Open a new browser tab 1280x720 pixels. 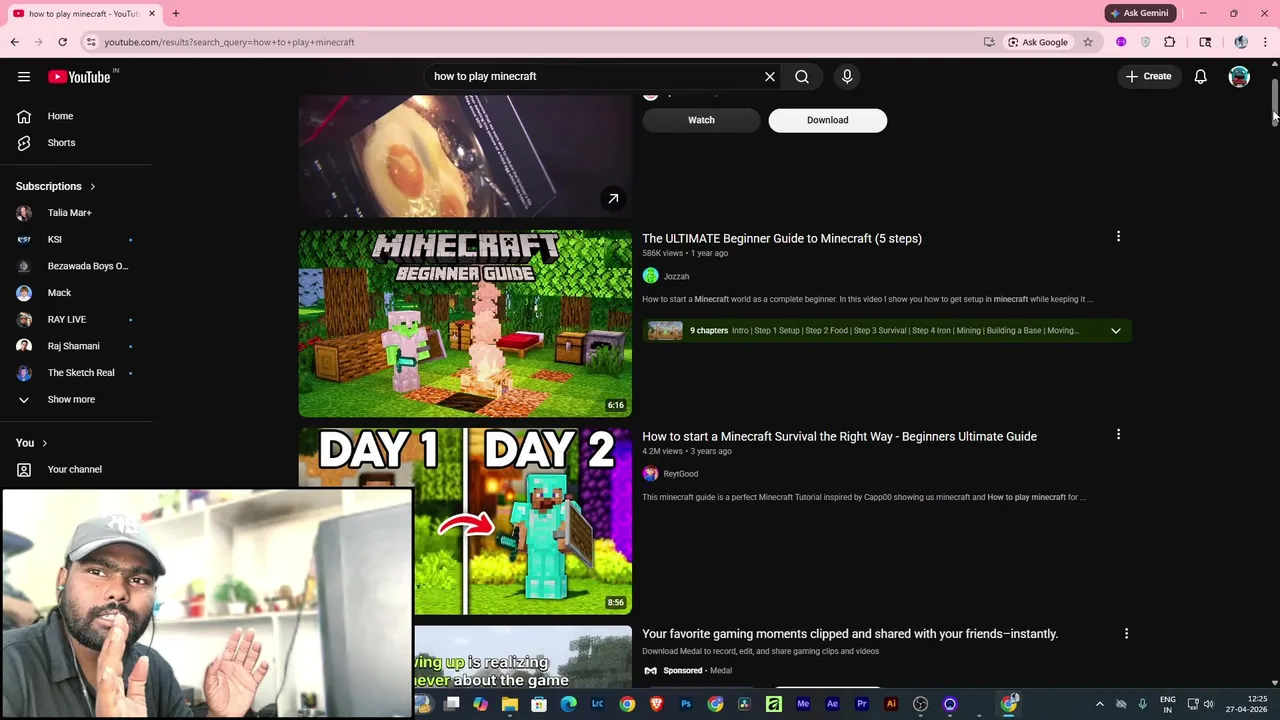(176, 13)
